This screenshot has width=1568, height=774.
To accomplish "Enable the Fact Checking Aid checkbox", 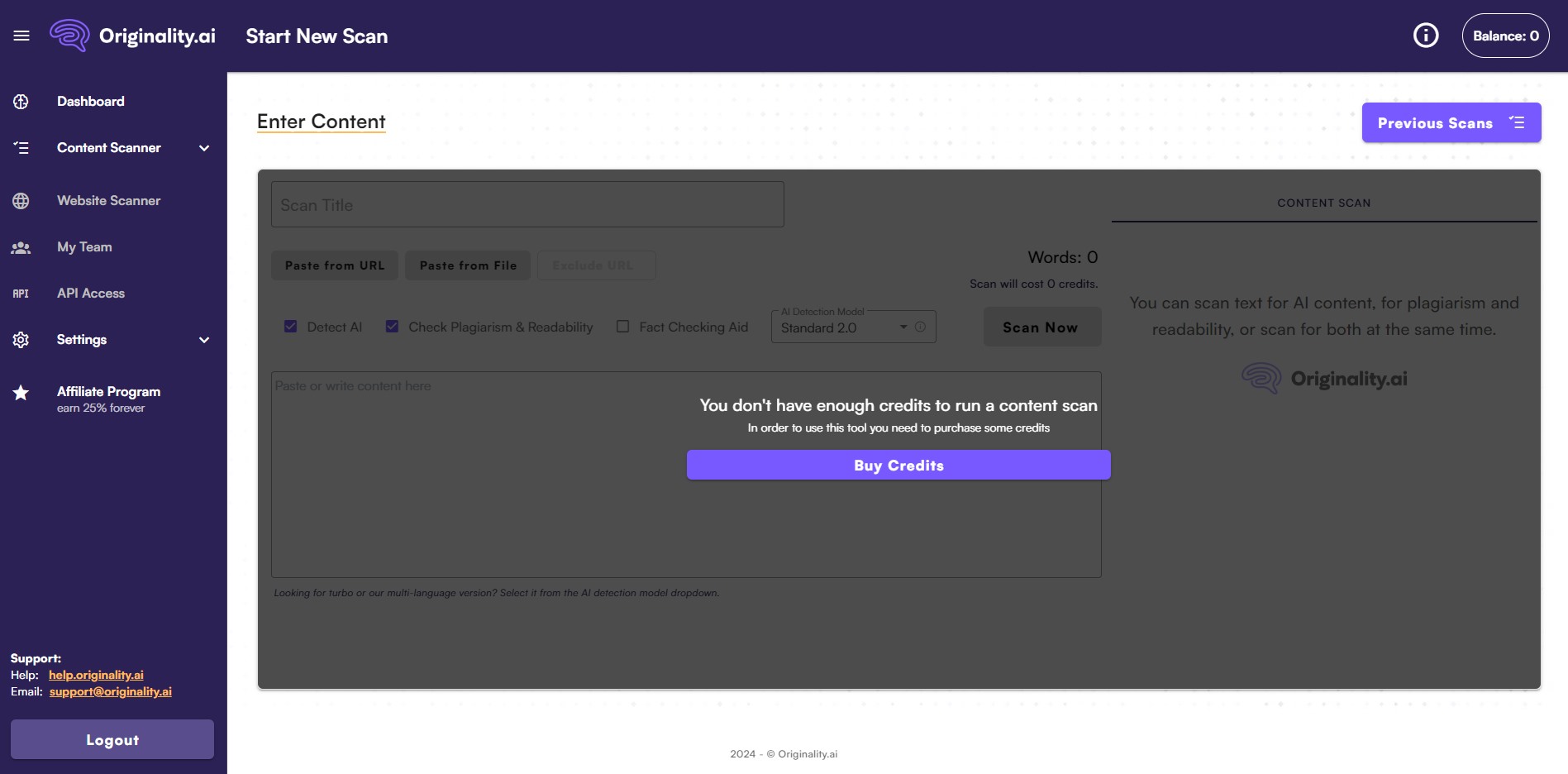I will (x=622, y=327).
